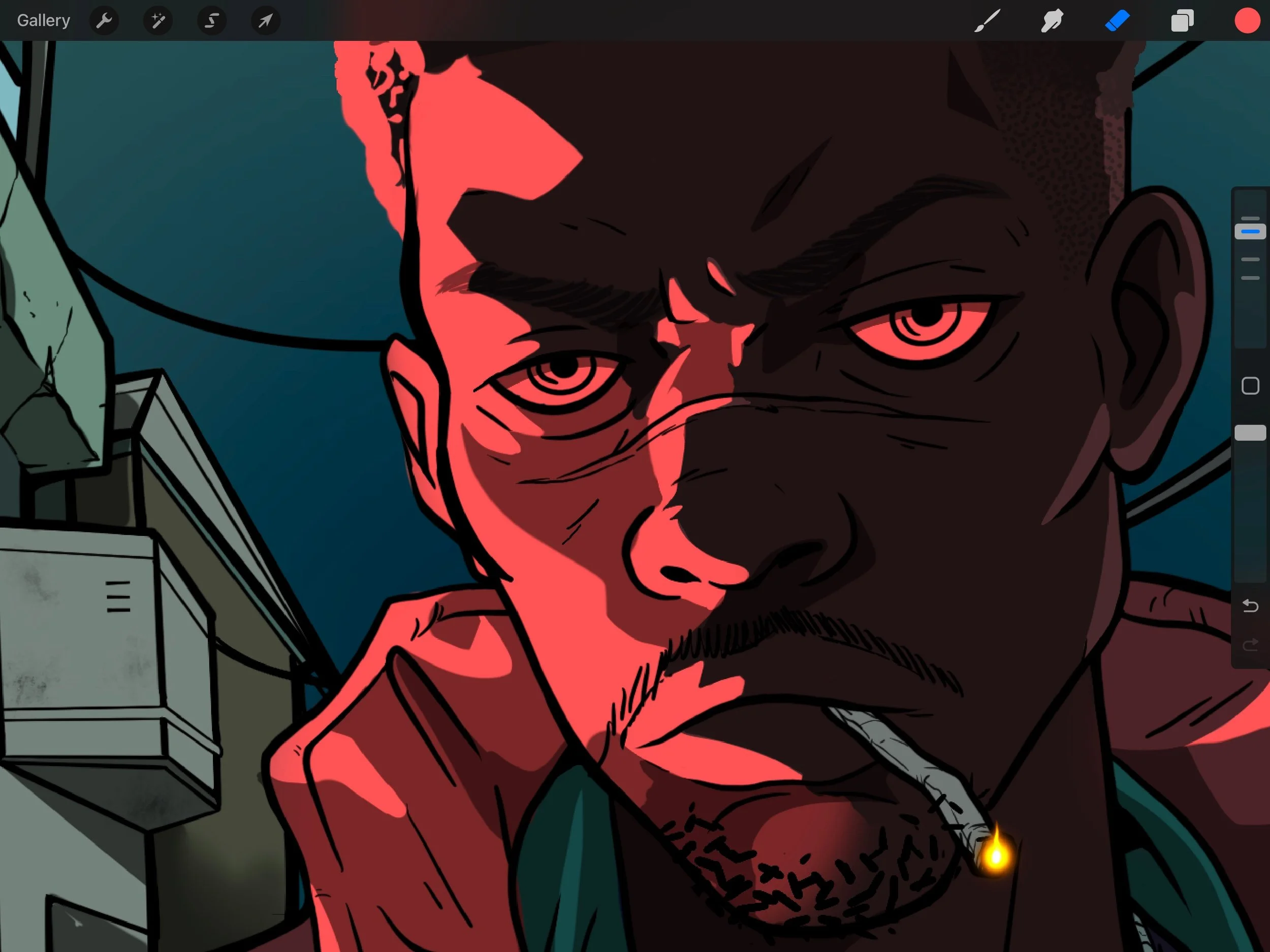The image size is (1270, 952).
Task: Tap the sidebar Undo arrow
Action: tap(1250, 606)
